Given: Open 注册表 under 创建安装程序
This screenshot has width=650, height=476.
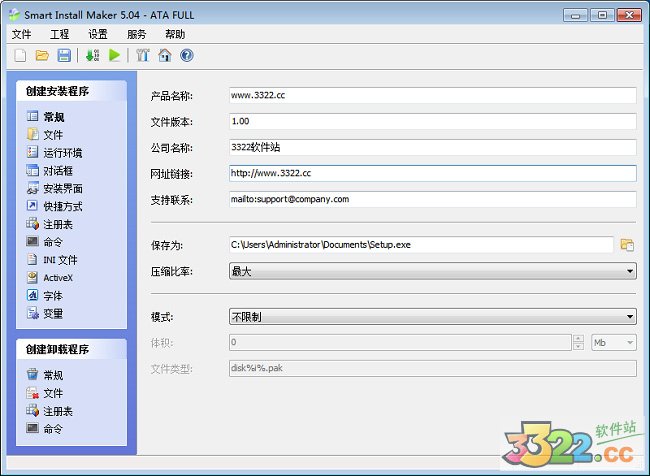Looking at the screenshot, I should pyautogui.click(x=58, y=224).
